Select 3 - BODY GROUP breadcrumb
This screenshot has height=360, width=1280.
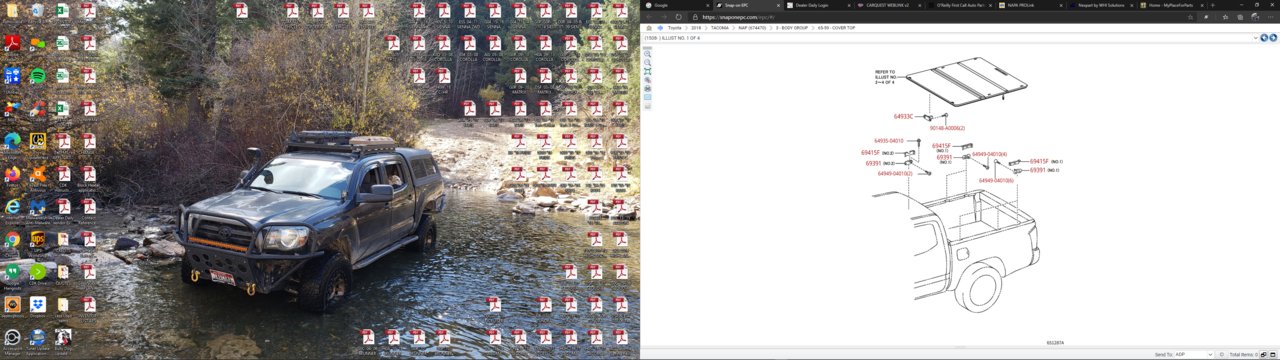[x=791, y=28]
